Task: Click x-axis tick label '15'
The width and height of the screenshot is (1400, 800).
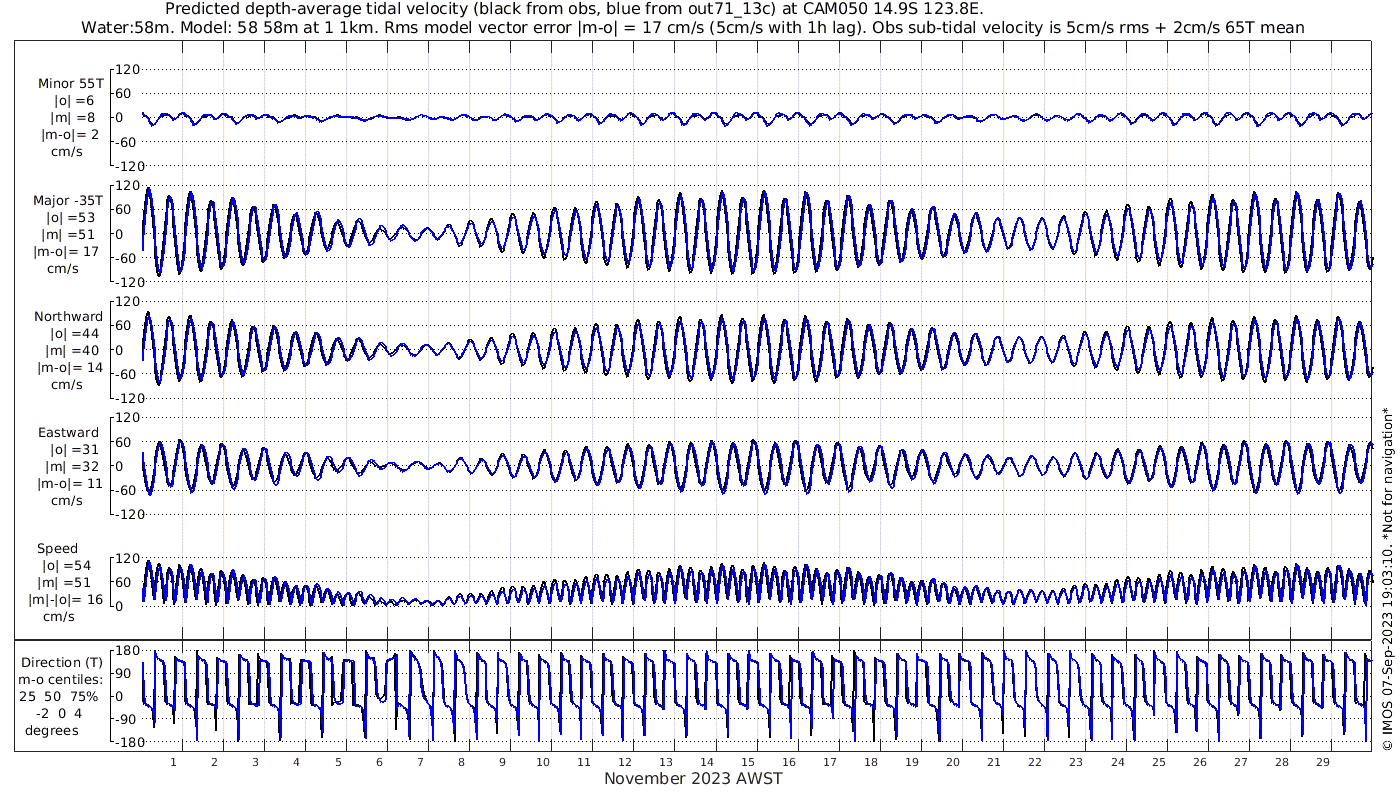Action: click(748, 762)
